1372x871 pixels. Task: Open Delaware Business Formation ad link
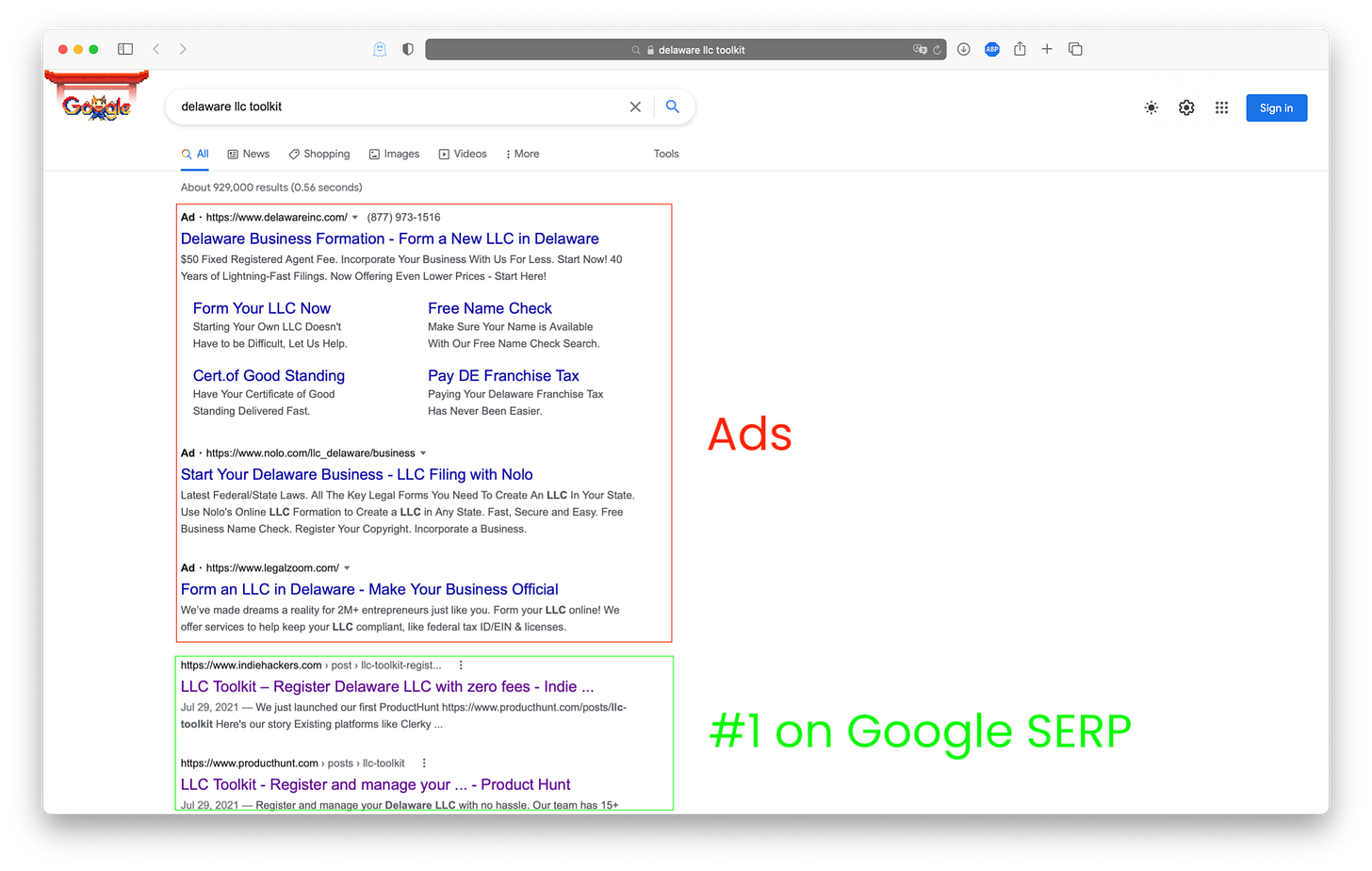[390, 238]
